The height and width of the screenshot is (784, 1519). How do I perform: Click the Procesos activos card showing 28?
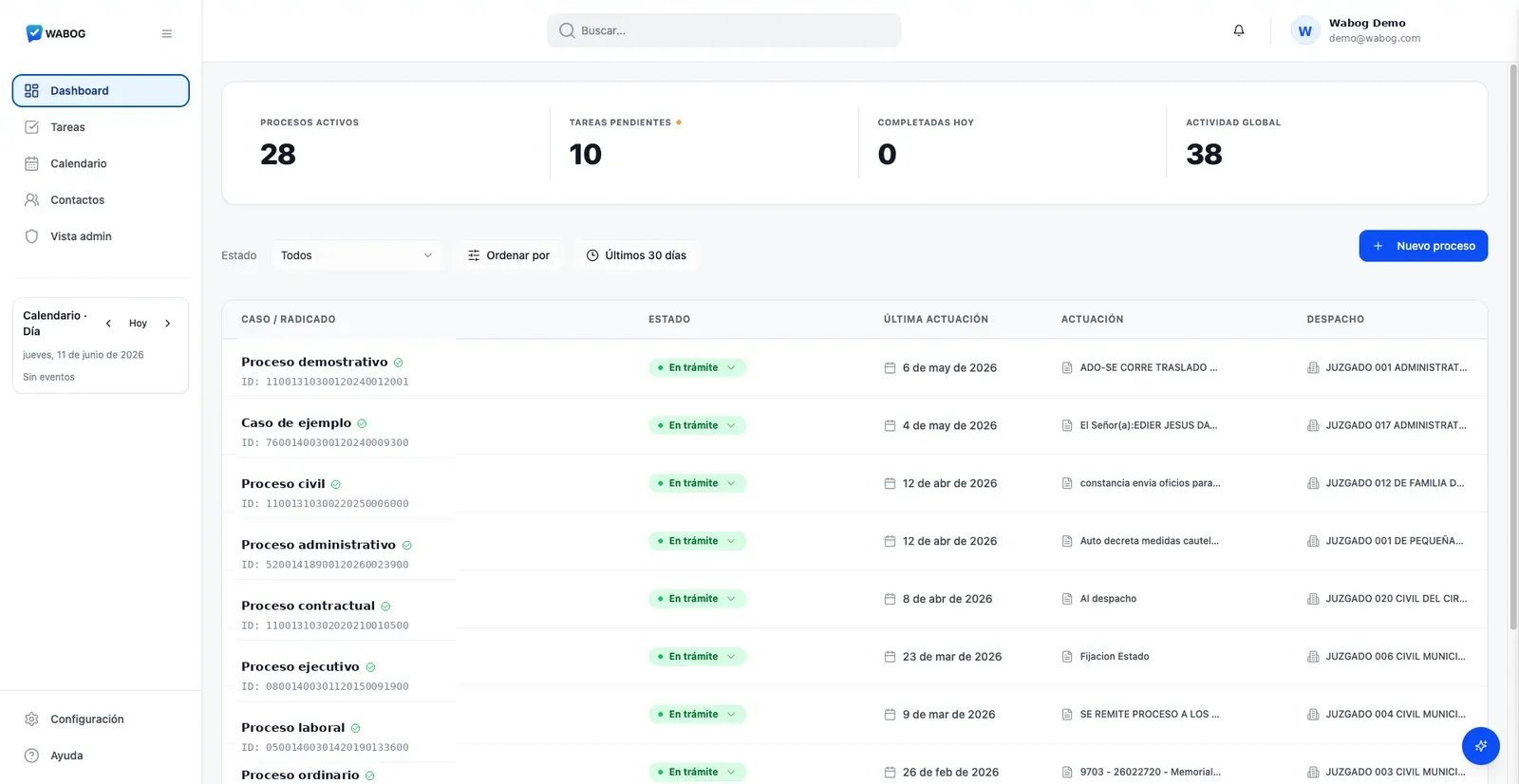point(395,142)
